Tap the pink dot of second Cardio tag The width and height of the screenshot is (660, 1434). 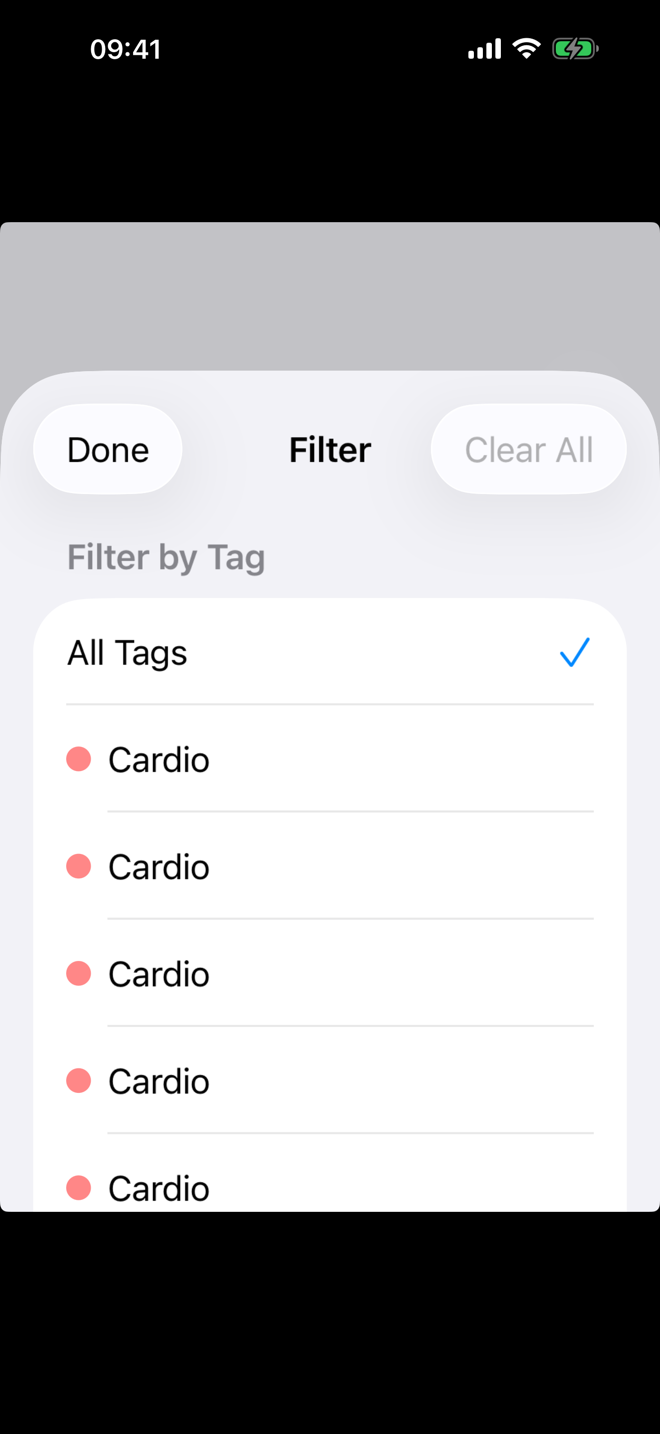[79, 867]
